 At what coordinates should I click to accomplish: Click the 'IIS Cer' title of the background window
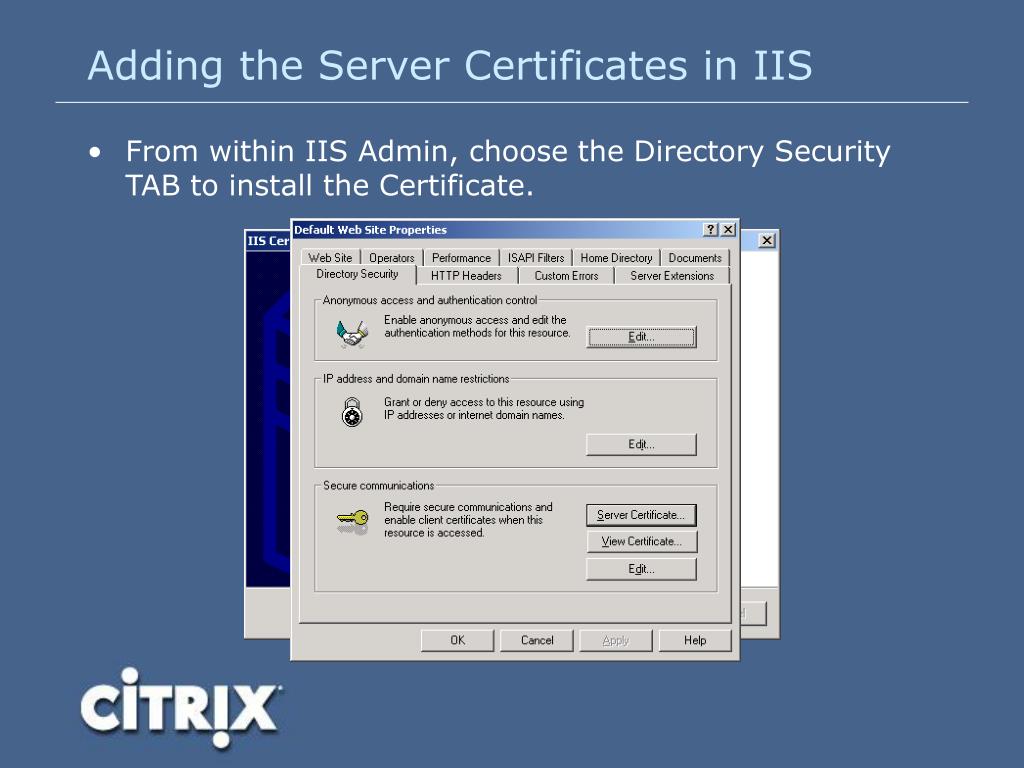pyautogui.click(x=268, y=240)
